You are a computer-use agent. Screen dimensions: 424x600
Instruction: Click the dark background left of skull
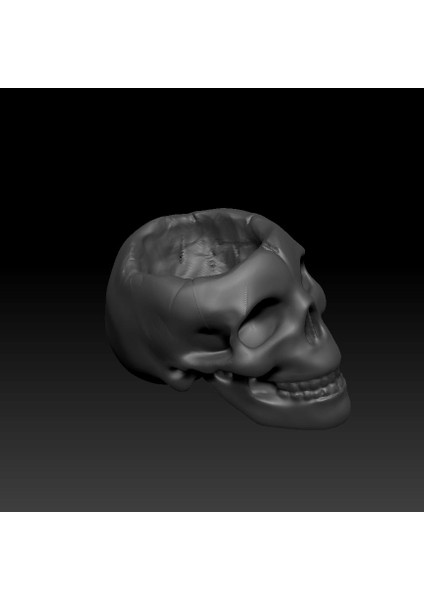tap(52, 306)
